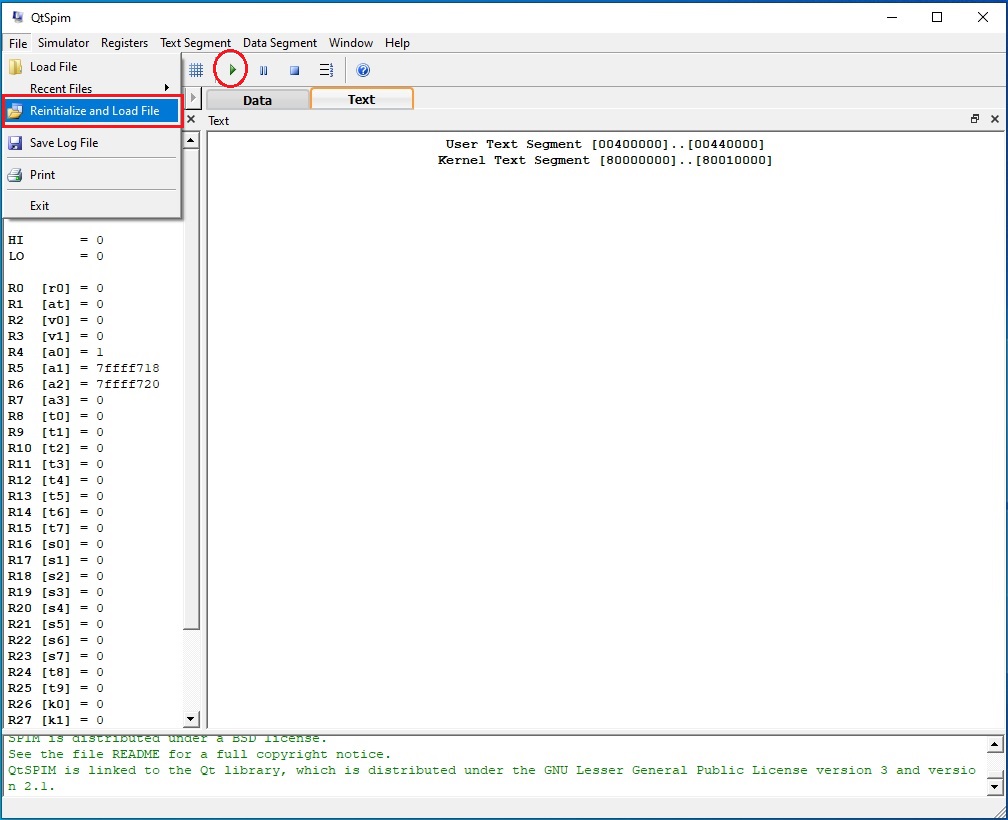Click the Single Step toolbar icon

327,70
